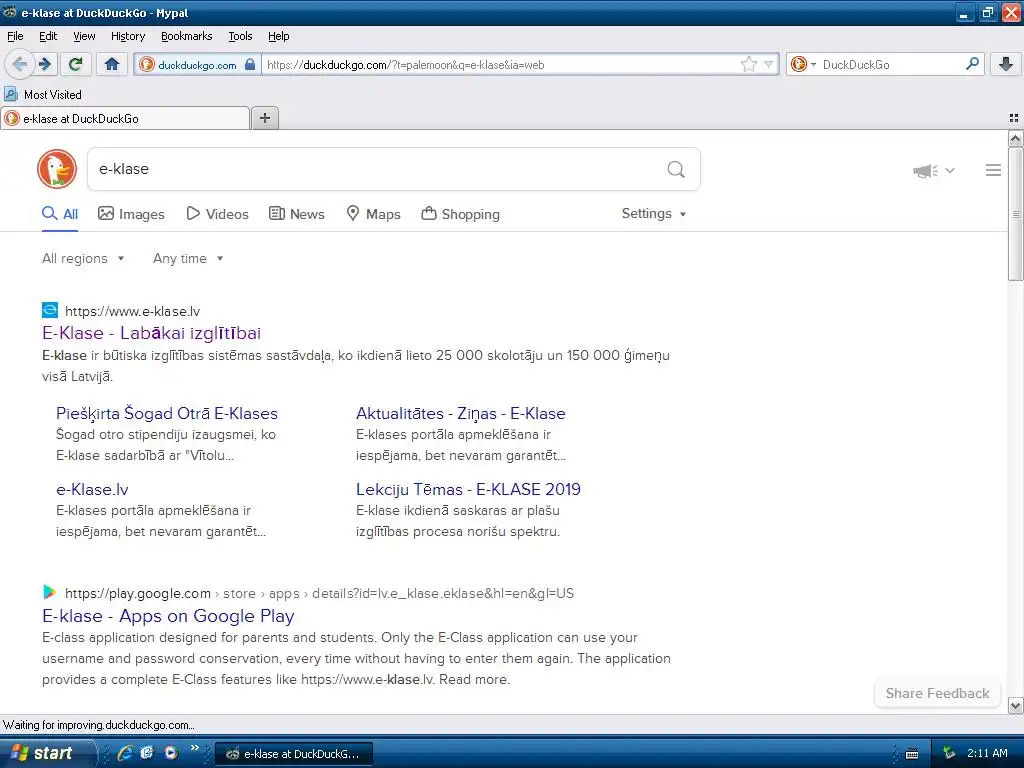
Task: Open 'E-klase - Apps on Google Play' result
Action: [x=168, y=616]
